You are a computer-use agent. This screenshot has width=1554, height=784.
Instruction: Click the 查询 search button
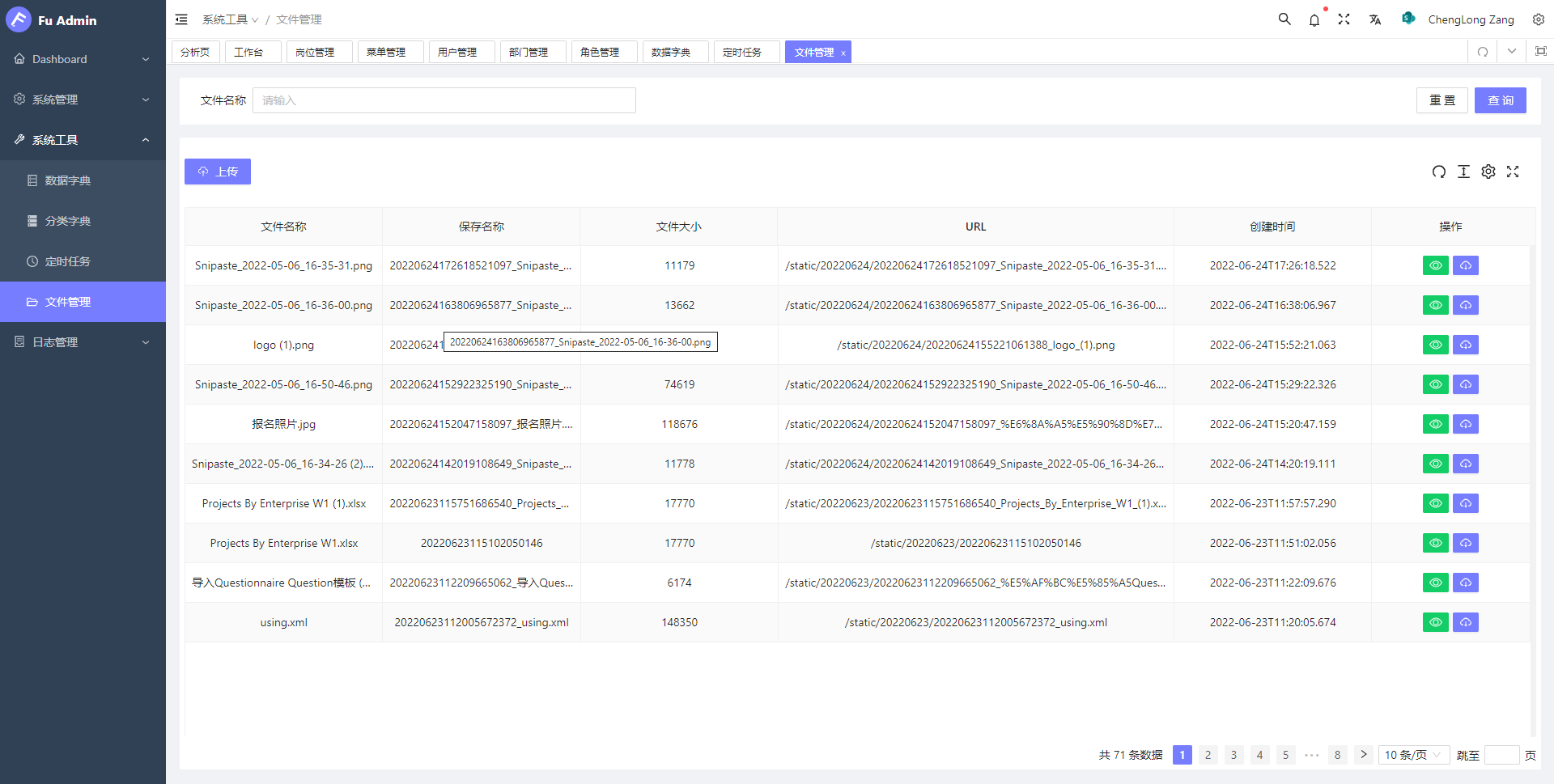point(1500,100)
